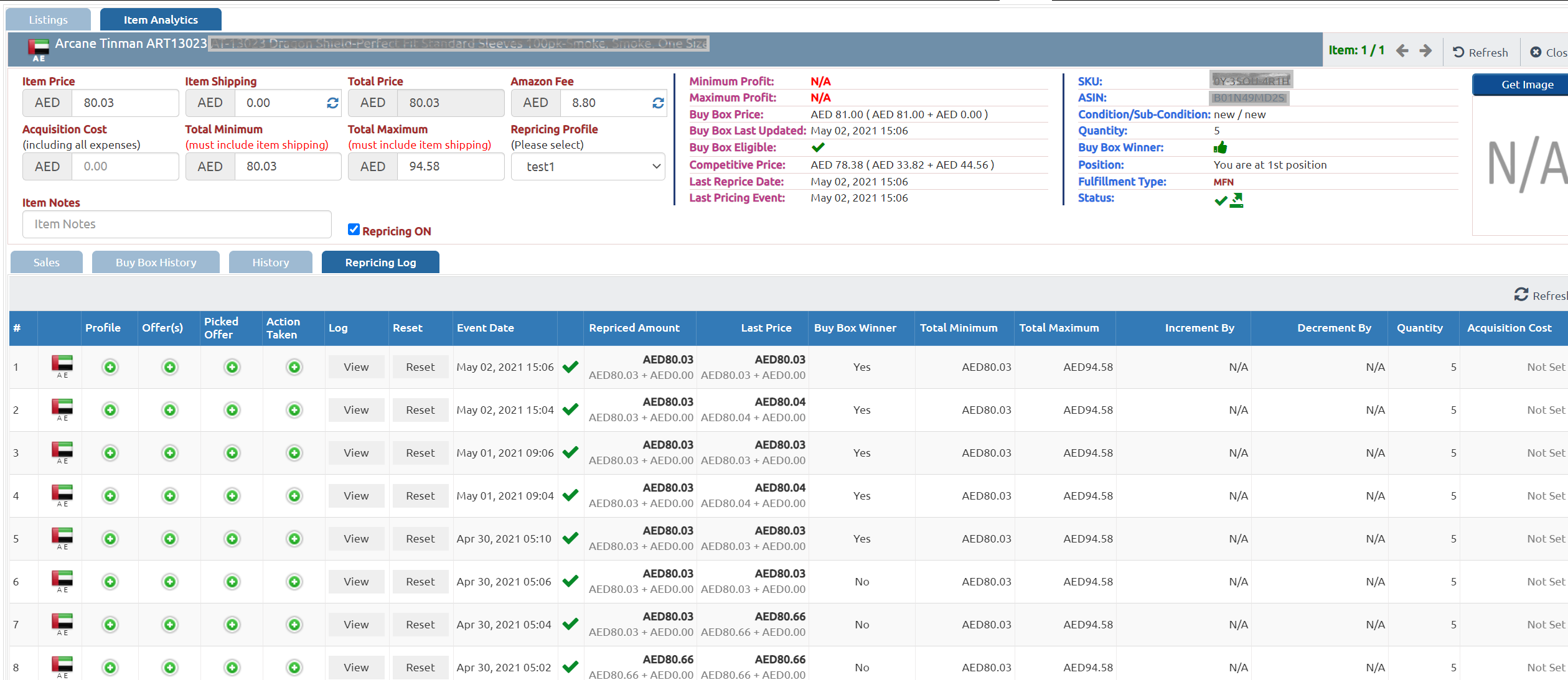The image size is (1568, 680).
Task: Click the Total Maximum price field
Action: point(449,167)
